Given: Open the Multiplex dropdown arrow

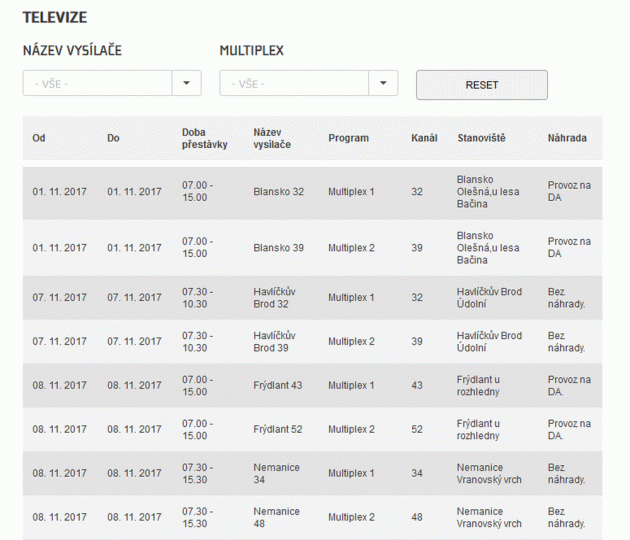Looking at the screenshot, I should [383, 83].
